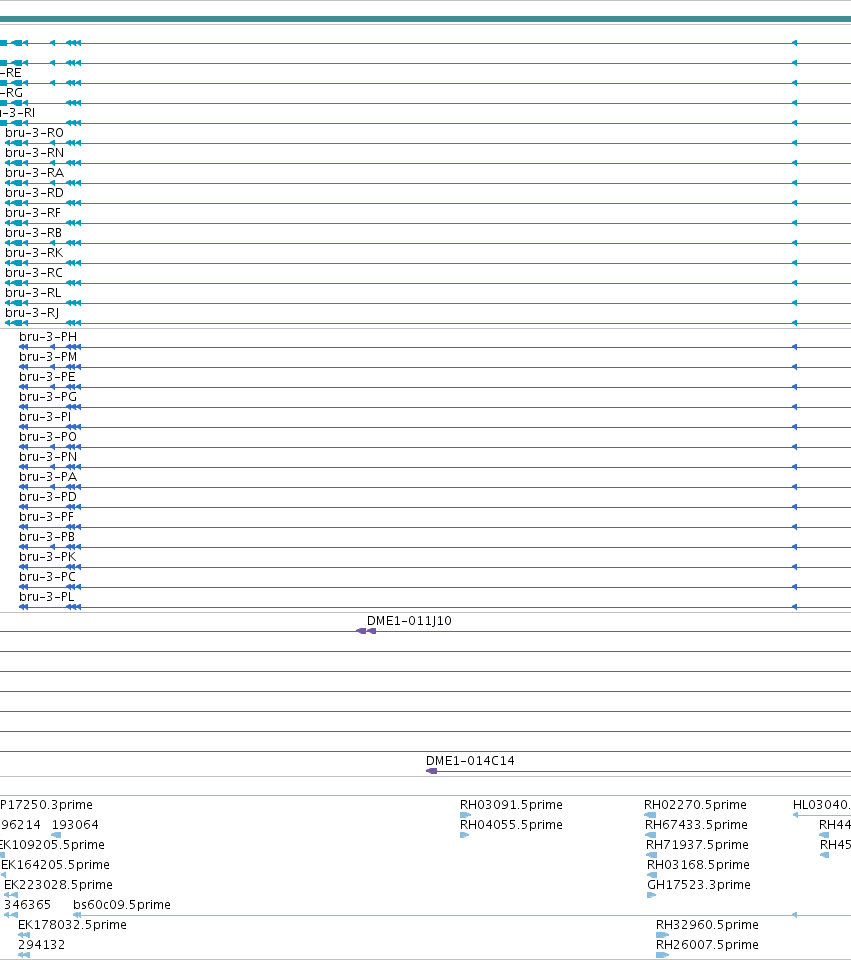851x960 pixels.
Task: Click the EK223028.5prime EST label
Action: pyautogui.click(x=58, y=885)
